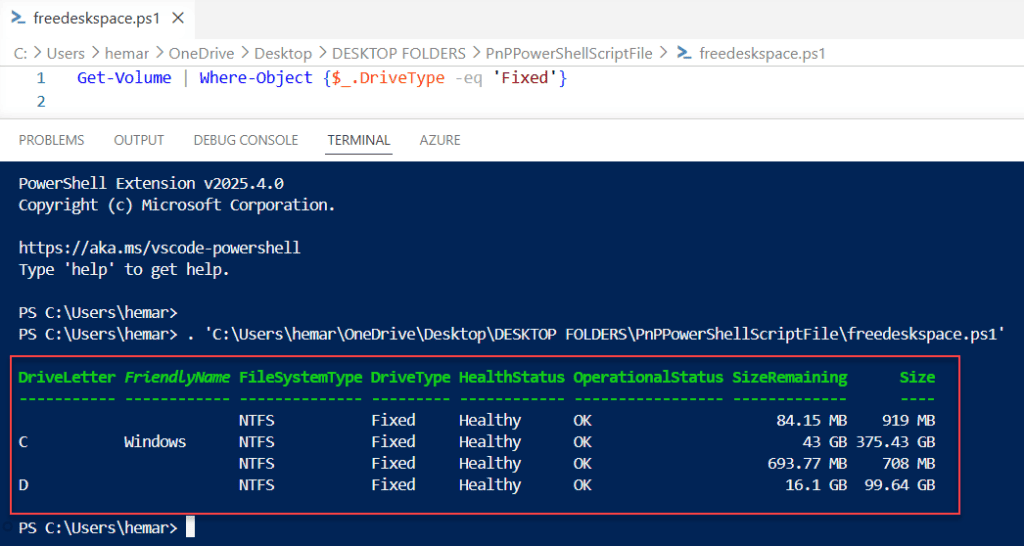Viewport: 1024px width, 546px height.
Task: Click the OperationalStatus column header
Action: 648,377
